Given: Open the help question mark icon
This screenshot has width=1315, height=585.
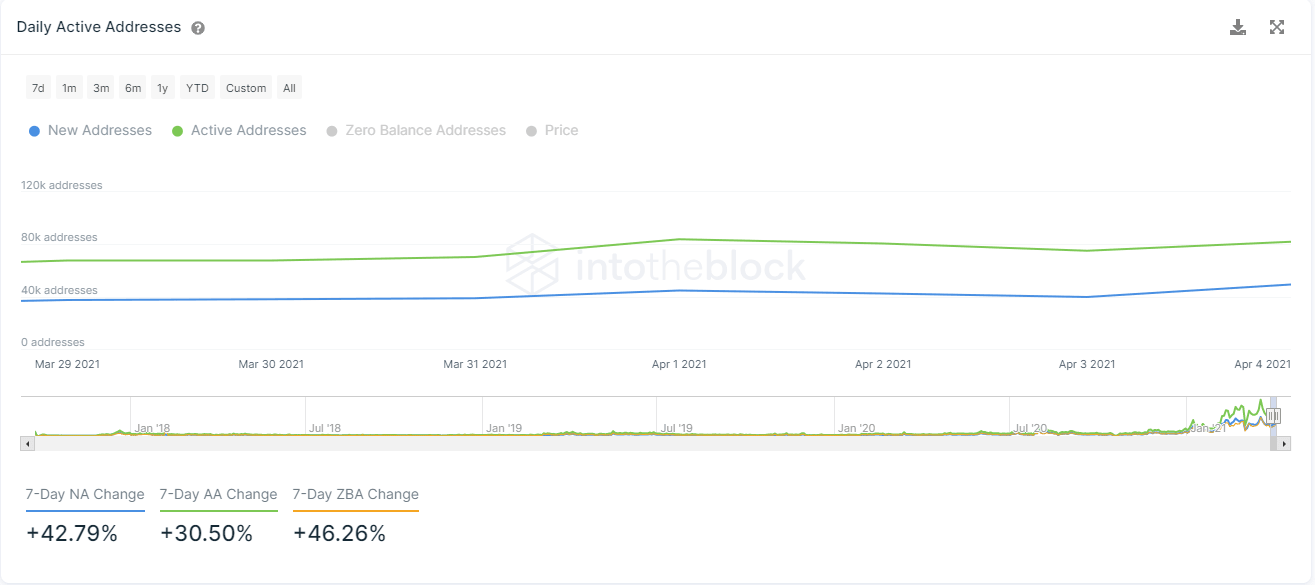Looking at the screenshot, I should pyautogui.click(x=198, y=28).
